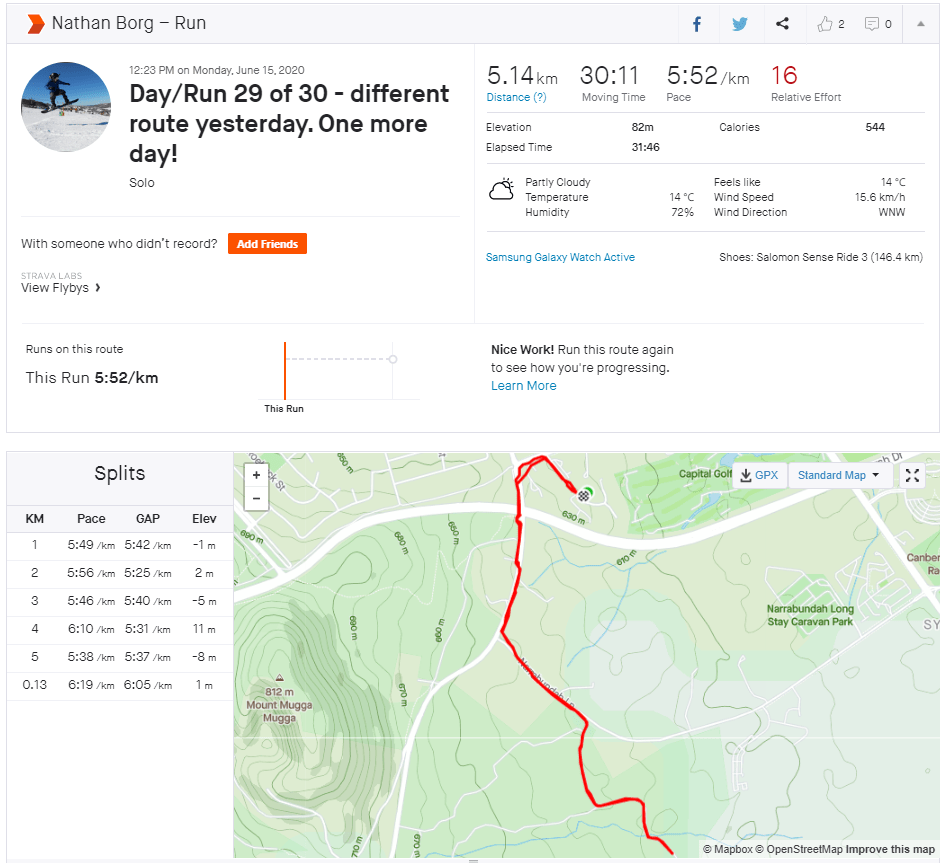
Task: Download the GPX file
Action: click(759, 475)
